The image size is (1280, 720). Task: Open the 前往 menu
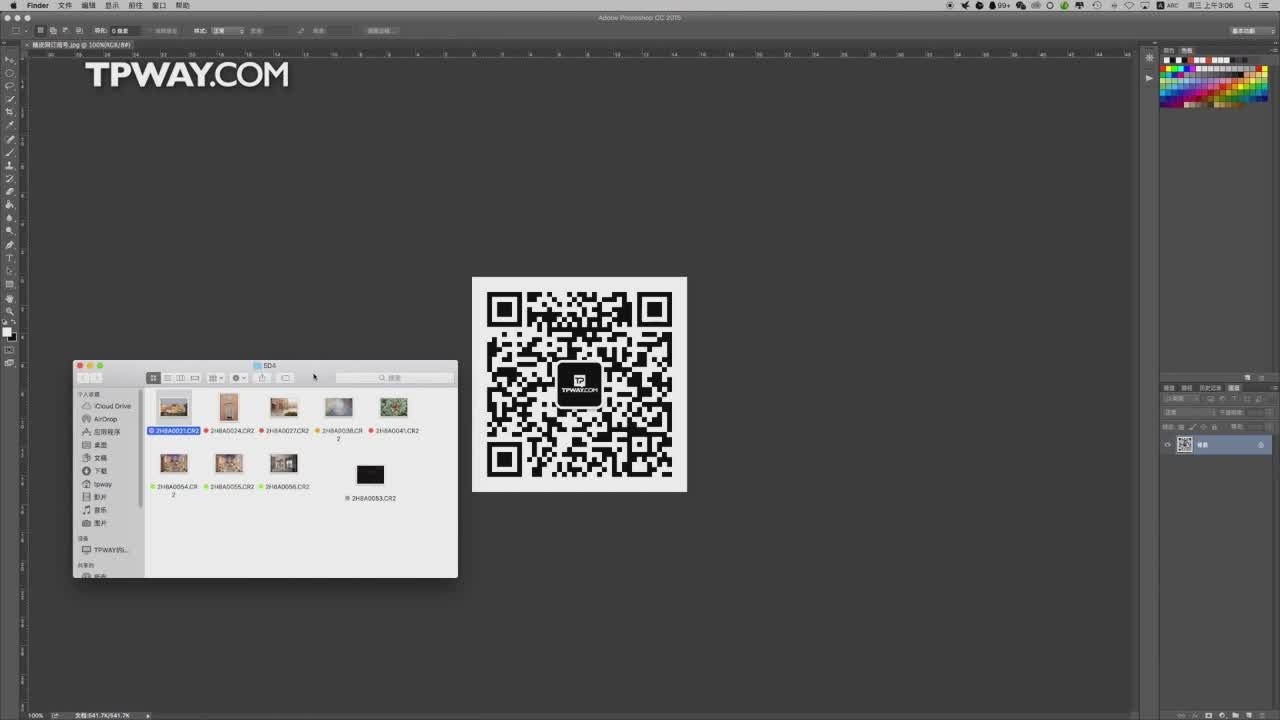(x=136, y=5)
